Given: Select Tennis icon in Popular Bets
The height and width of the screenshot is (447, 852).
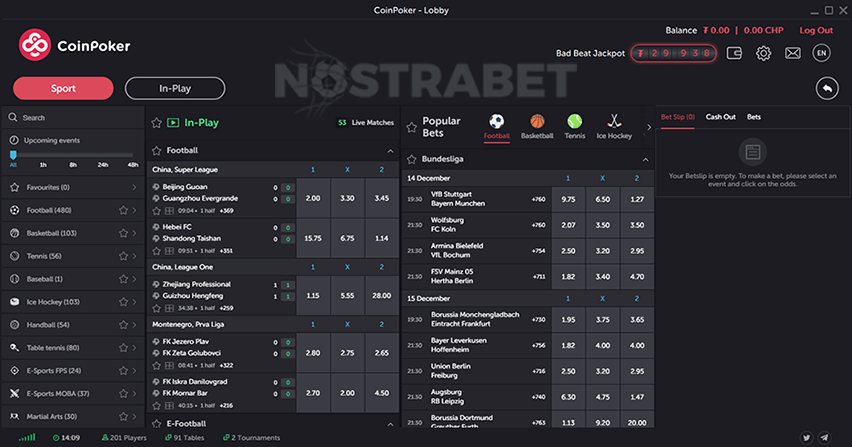Looking at the screenshot, I should (574, 121).
